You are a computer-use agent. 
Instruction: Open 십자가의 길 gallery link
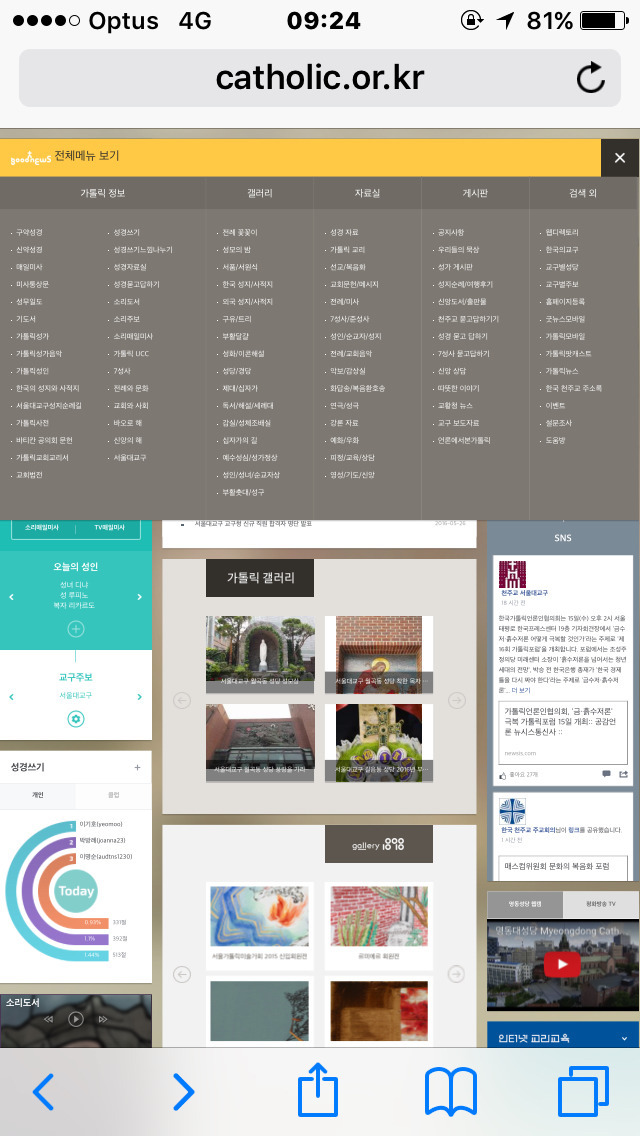tap(239, 440)
